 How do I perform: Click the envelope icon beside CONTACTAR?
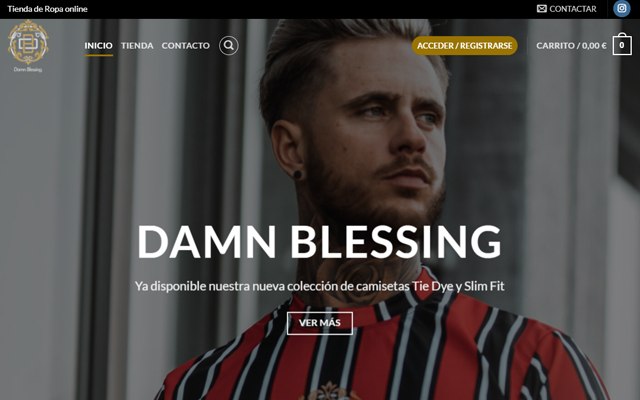(x=542, y=9)
